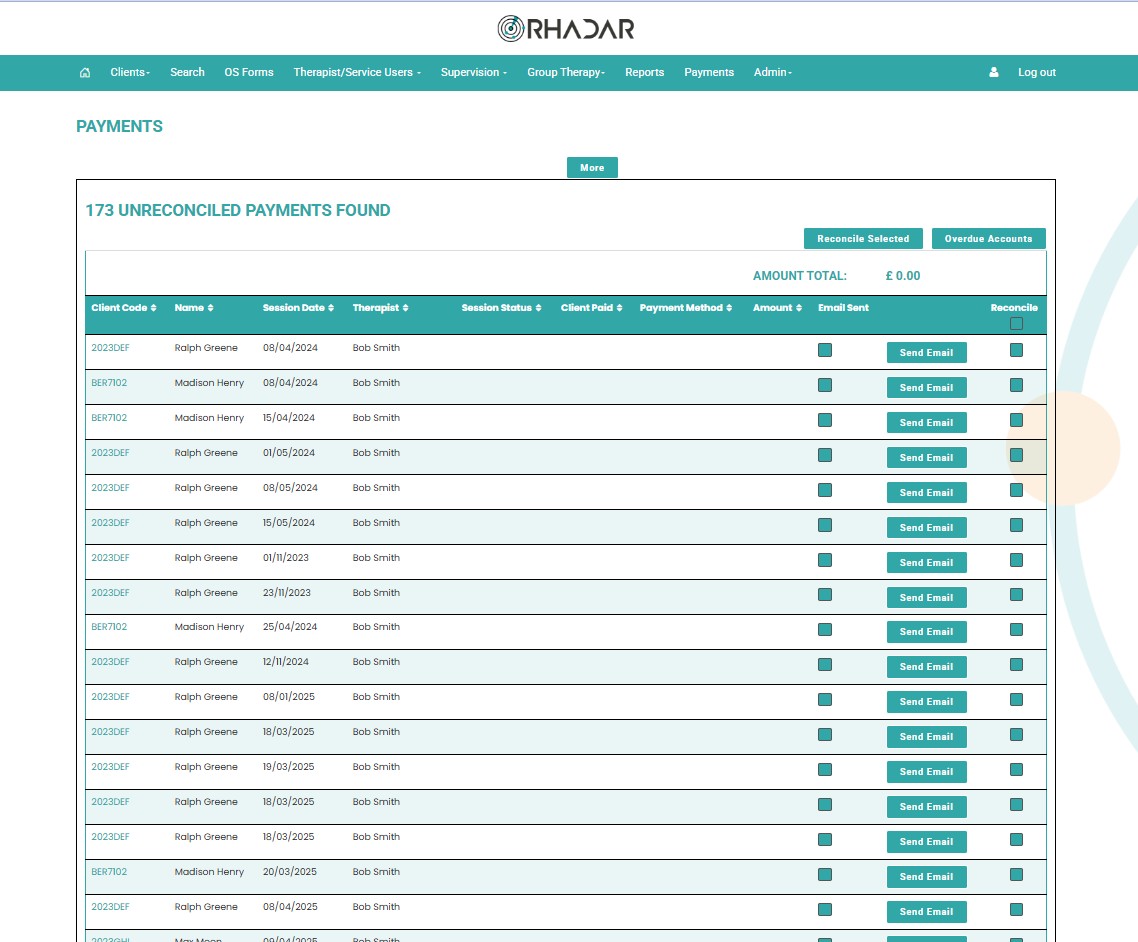Open client code 2023DEF dated 12/11/2024

coord(110,661)
